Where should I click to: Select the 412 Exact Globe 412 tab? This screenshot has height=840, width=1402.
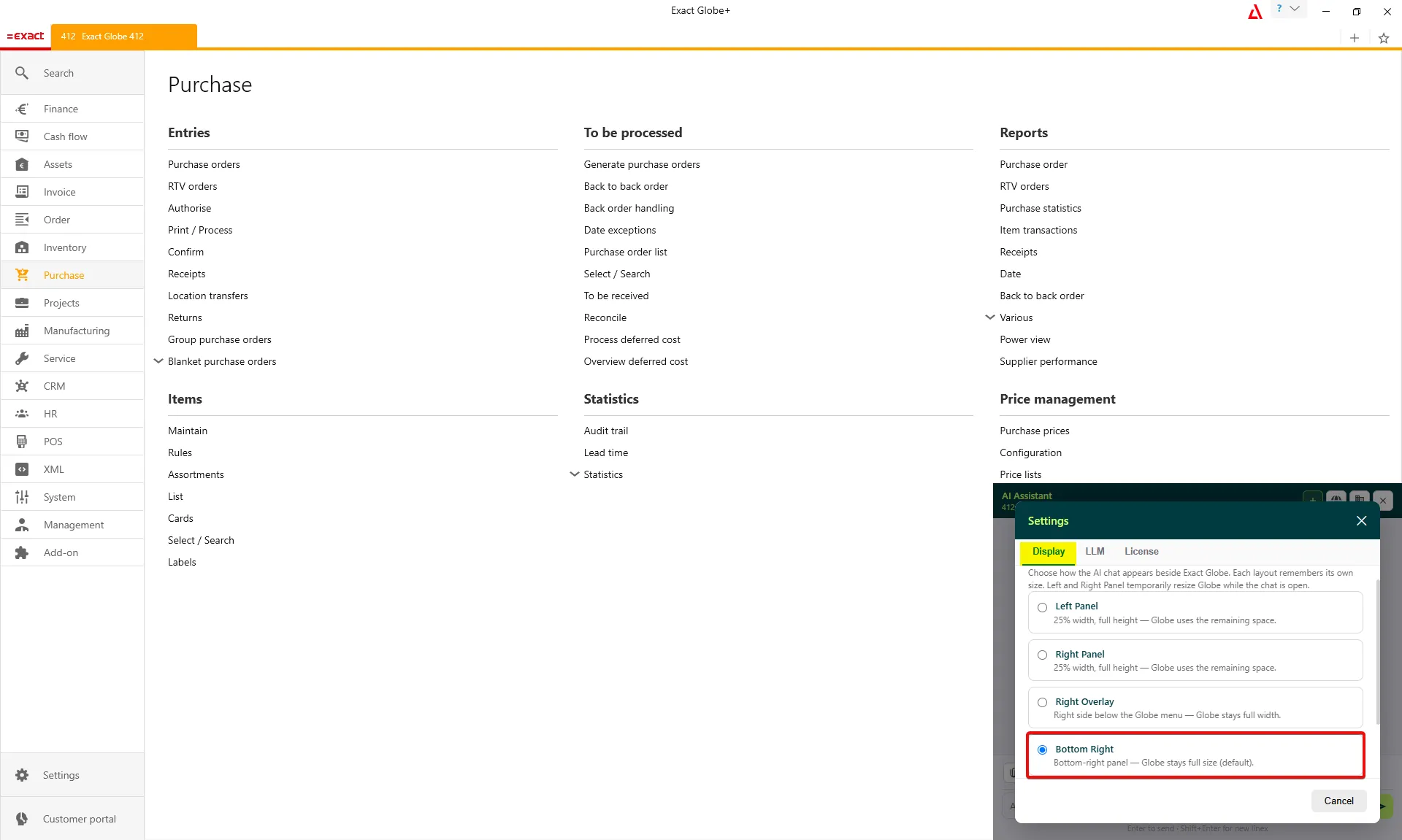pyautogui.click(x=124, y=36)
